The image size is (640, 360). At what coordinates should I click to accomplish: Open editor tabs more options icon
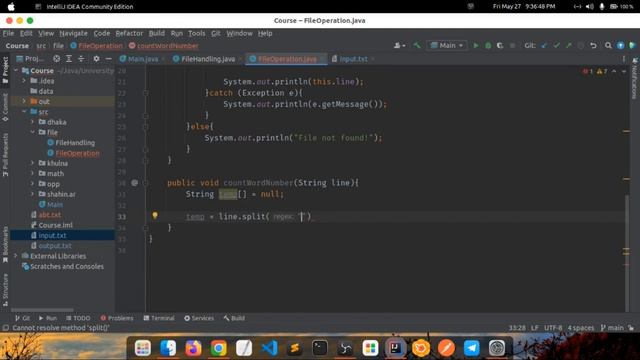pos(624,59)
